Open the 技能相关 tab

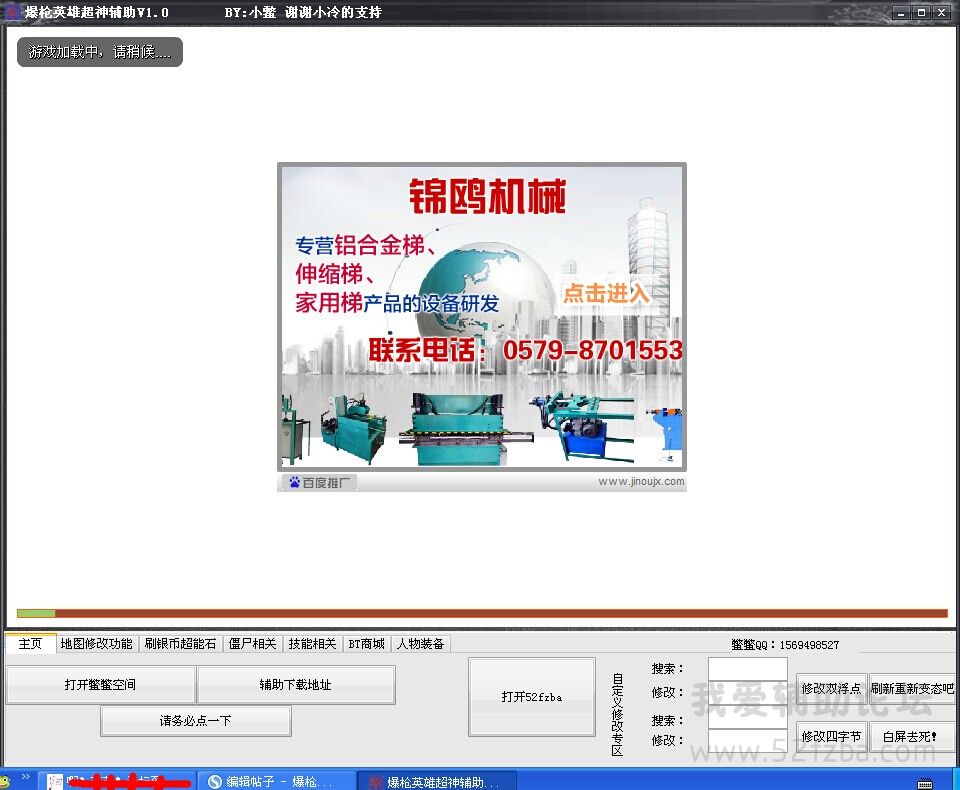tap(312, 644)
